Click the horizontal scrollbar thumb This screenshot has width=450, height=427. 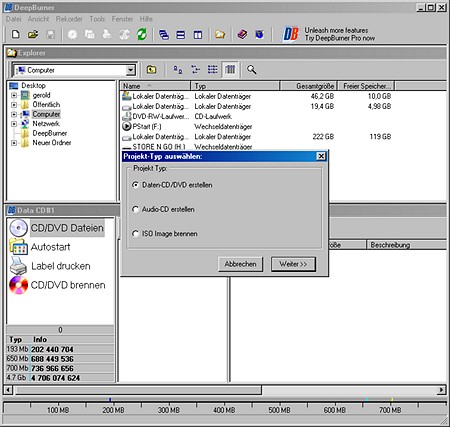(138, 390)
